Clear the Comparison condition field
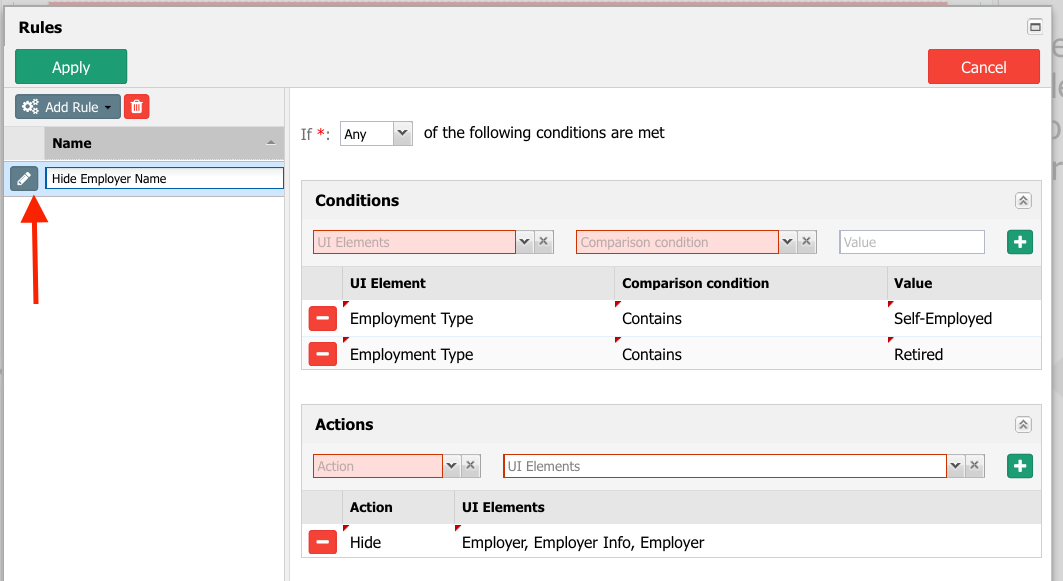Viewport: 1063px width, 581px height. point(806,242)
